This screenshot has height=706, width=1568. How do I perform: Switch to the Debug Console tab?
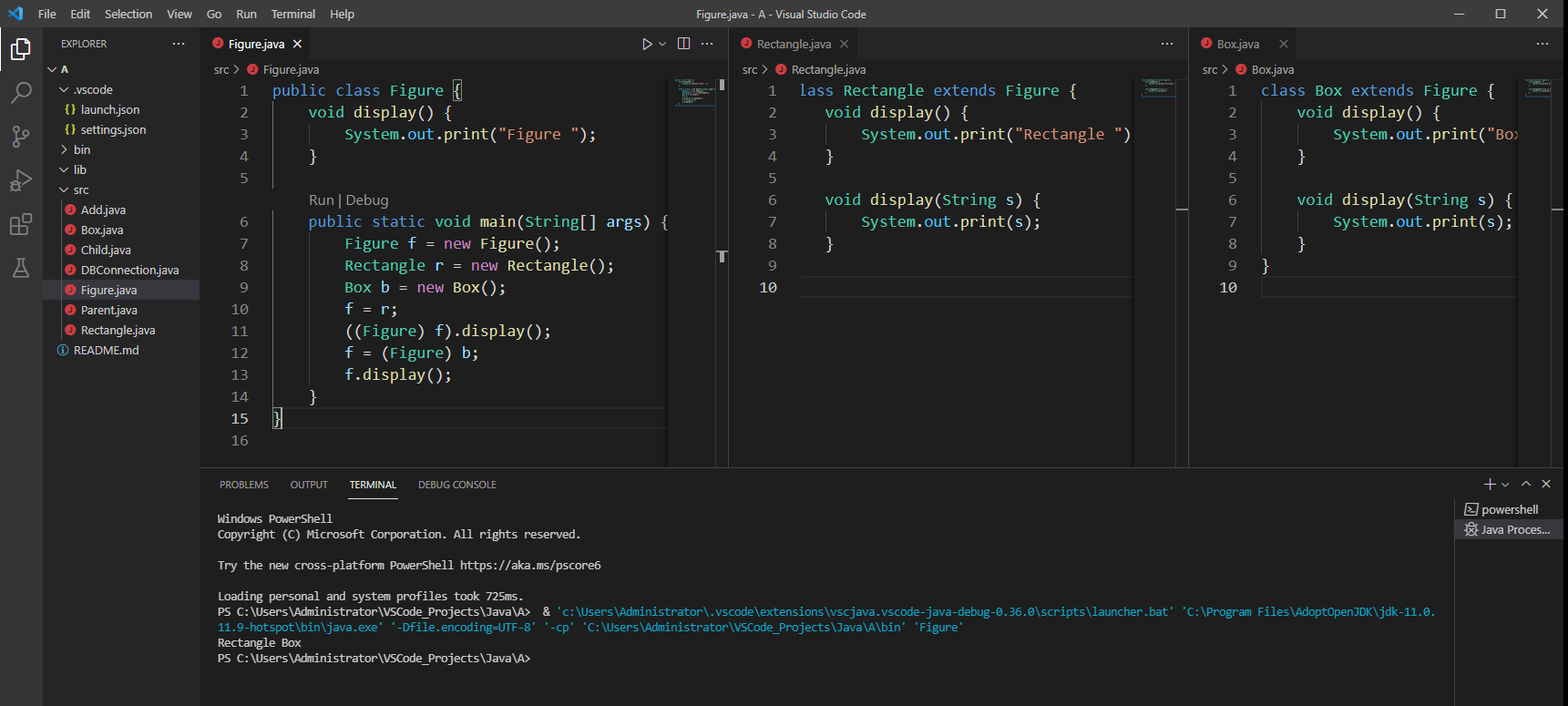coord(457,485)
